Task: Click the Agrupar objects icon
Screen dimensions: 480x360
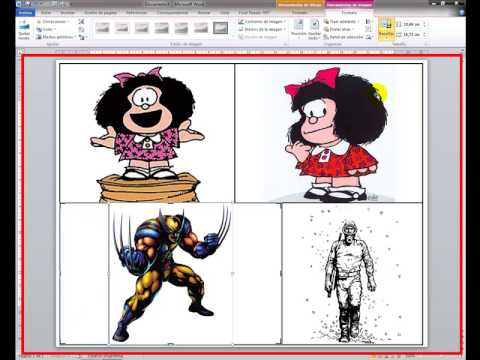Action: coord(368,29)
